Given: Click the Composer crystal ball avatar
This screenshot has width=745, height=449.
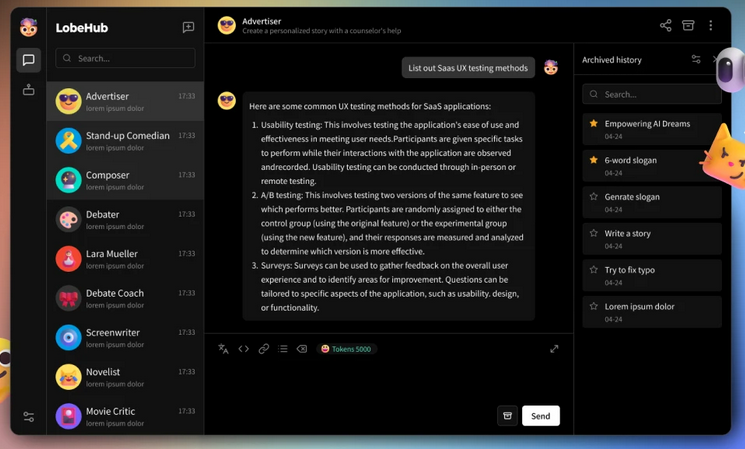Looking at the screenshot, I should [x=68, y=180].
